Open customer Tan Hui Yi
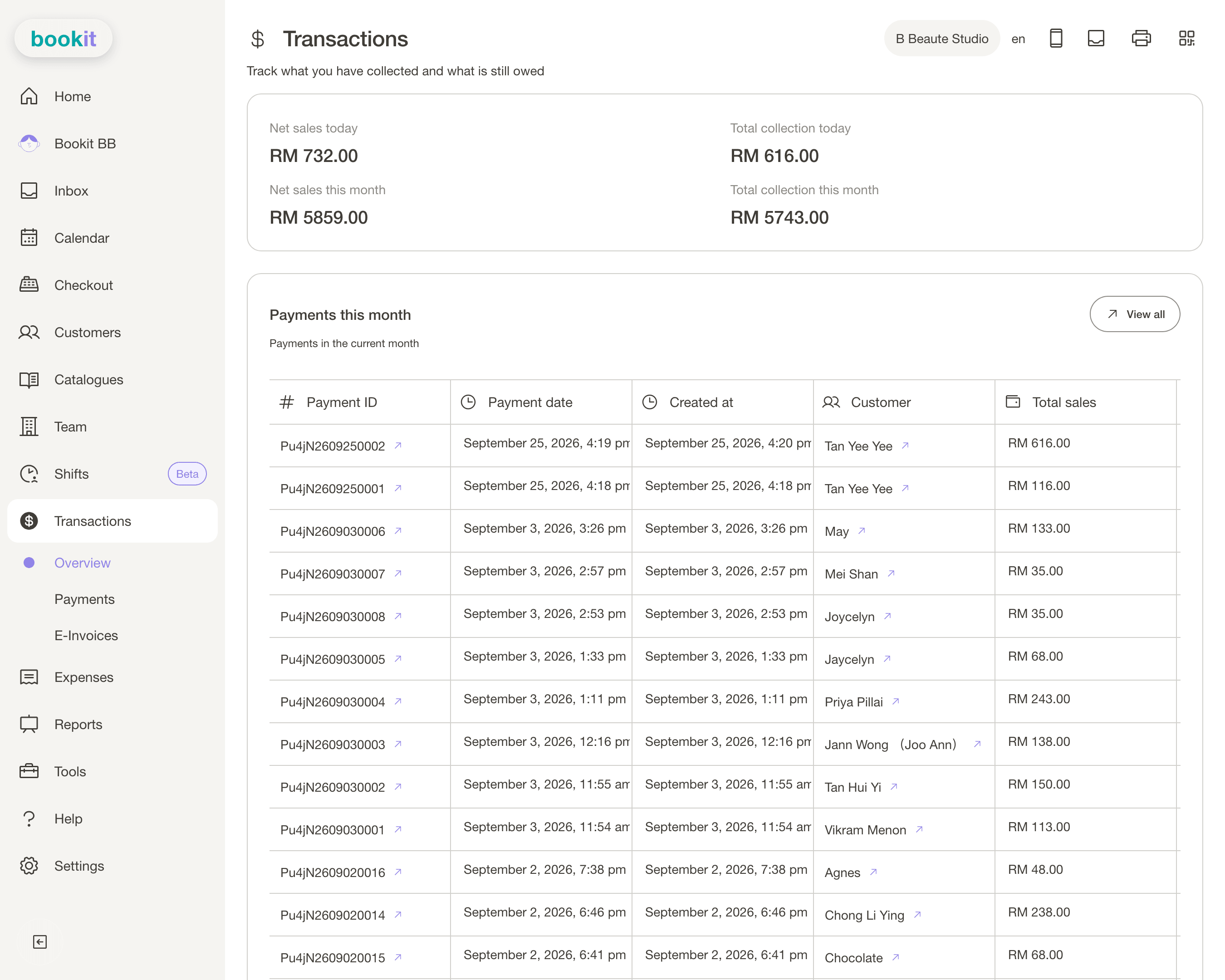This screenshot has width=1225, height=980. click(852, 787)
